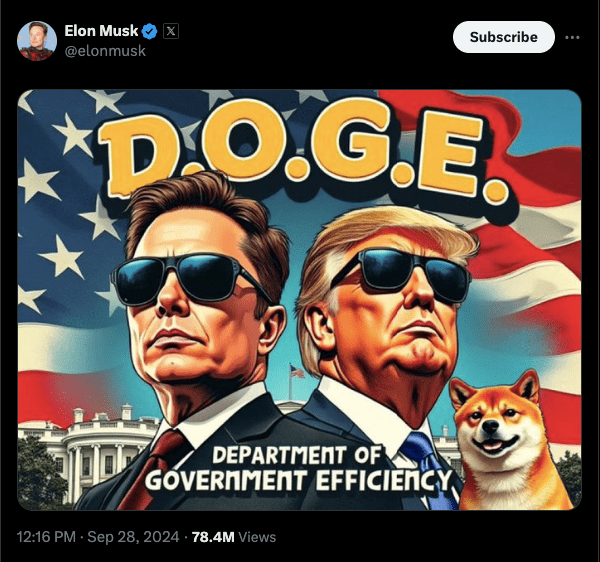600x562 pixels.
Task: Open the 12:16 PM timestamp link
Action: [46, 537]
